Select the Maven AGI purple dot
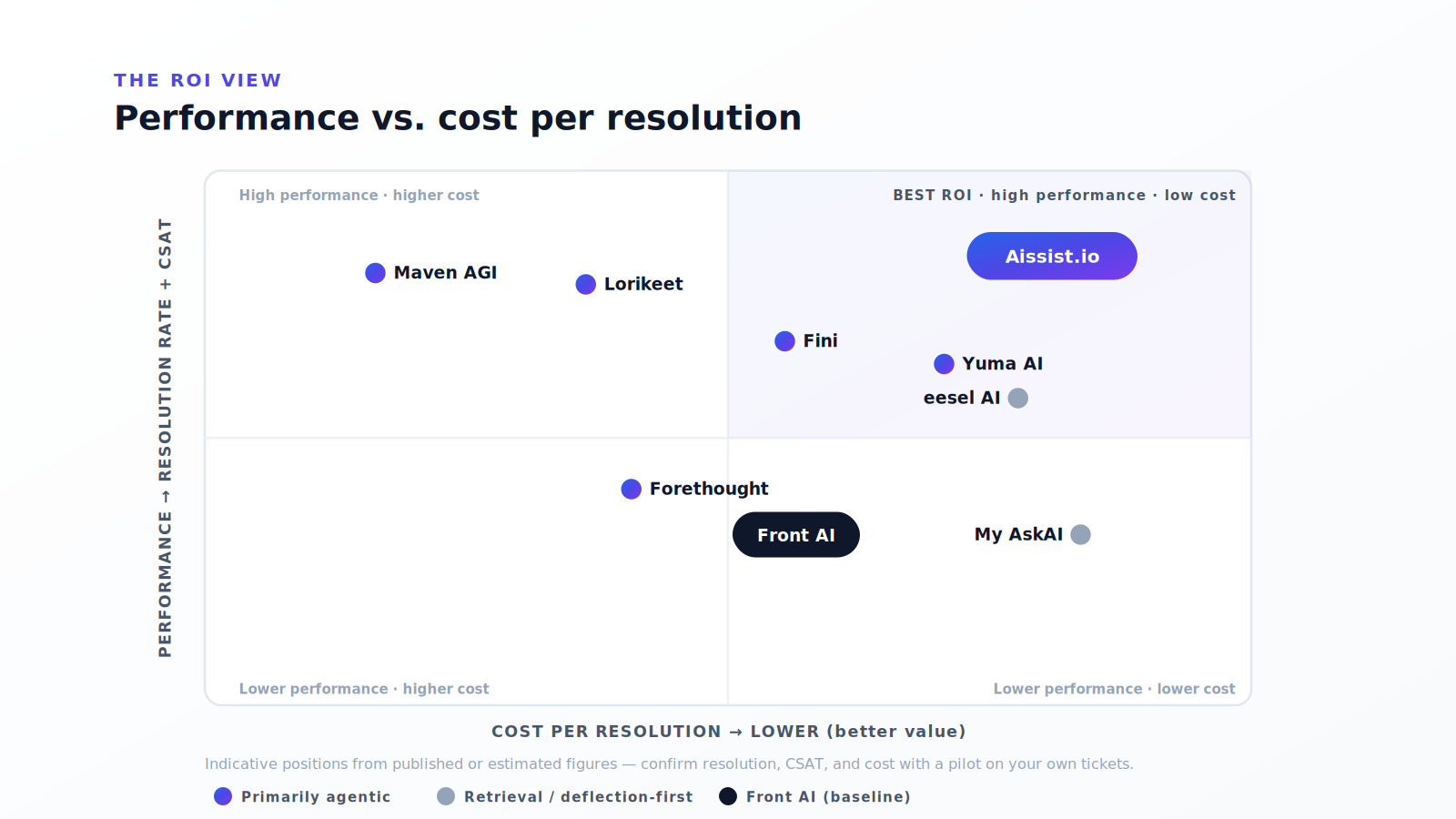Image resolution: width=1456 pixels, height=819 pixels. tap(375, 273)
